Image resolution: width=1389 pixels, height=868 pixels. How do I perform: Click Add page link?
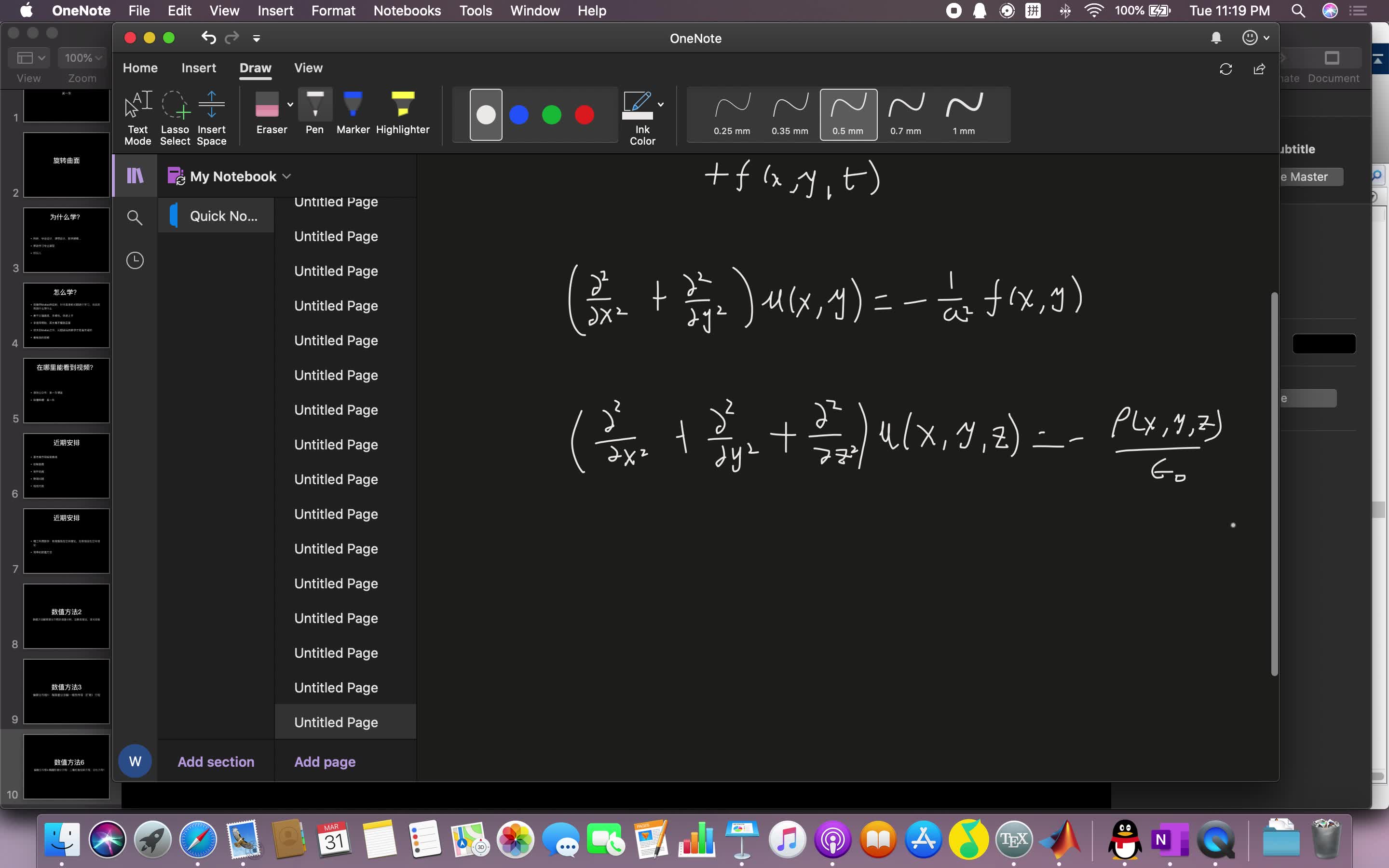325,762
